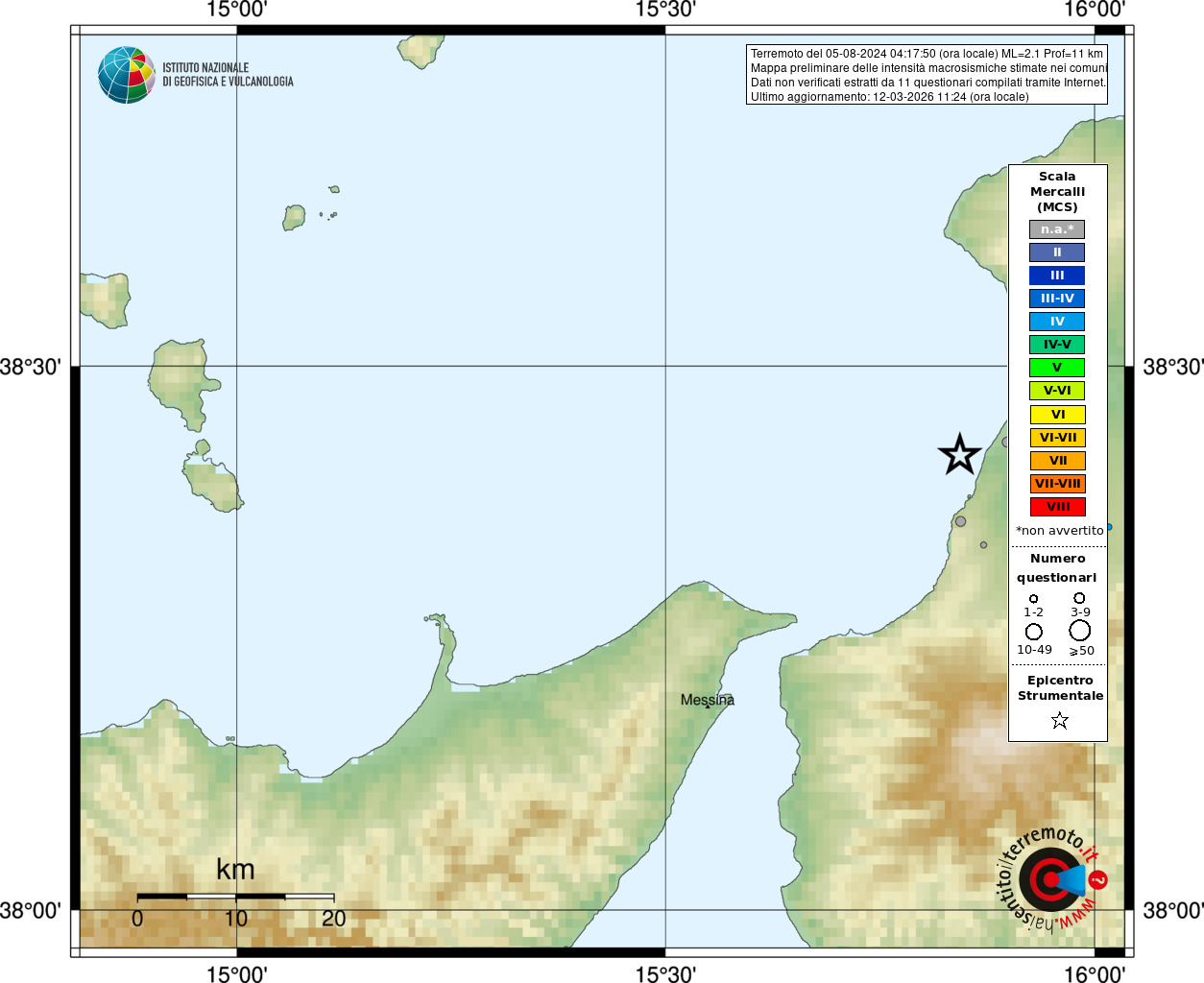Select the gray n.a.* legend swatch
Image resolution: width=1204 pixels, height=983 pixels.
tap(1057, 229)
